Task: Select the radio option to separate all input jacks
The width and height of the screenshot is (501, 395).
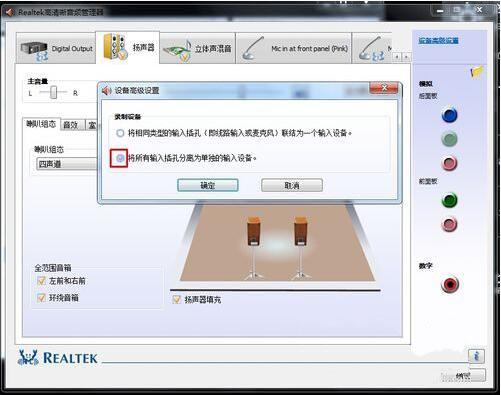Action: (x=120, y=158)
